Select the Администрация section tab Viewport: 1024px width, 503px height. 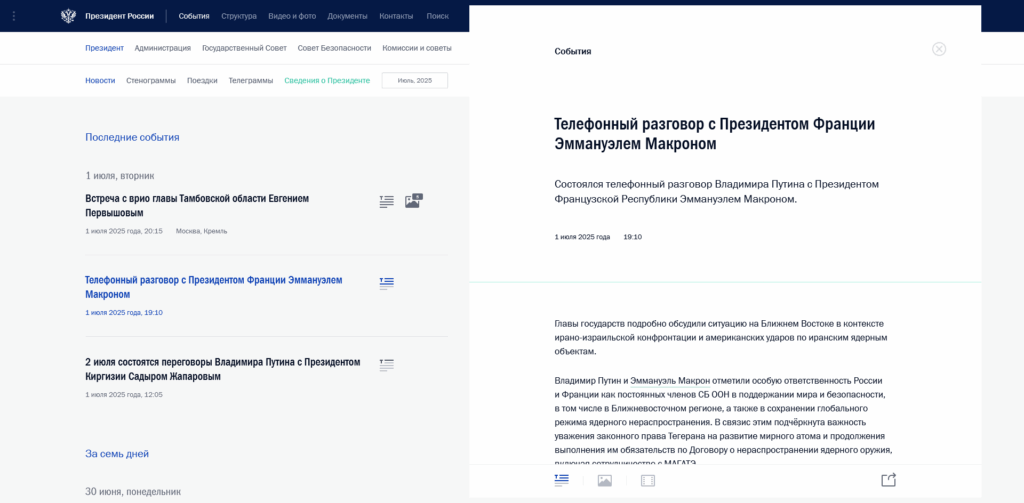point(163,48)
